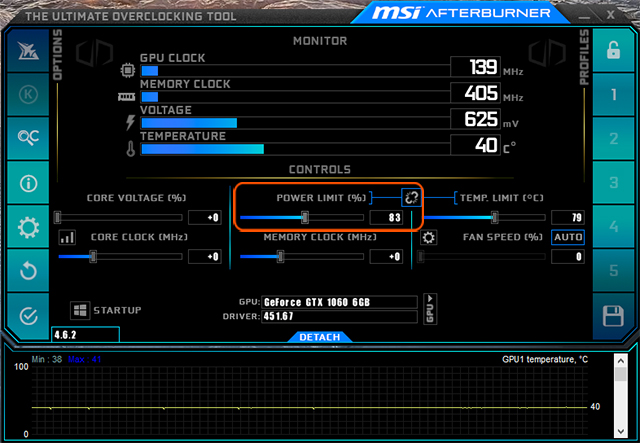Click the right arrow icon near PROFILES
The image size is (640, 443).
coord(547,53)
